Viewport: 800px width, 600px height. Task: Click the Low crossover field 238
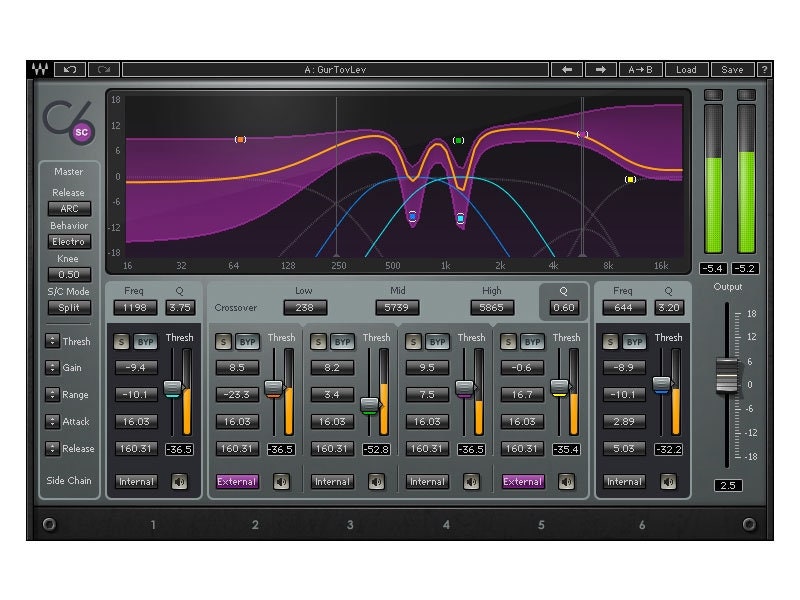pos(305,308)
